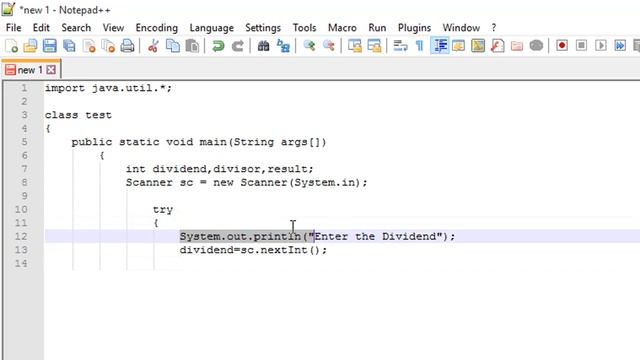Click the Copy toolbar icon
Image resolution: width=640 pixels, height=360 pixels.
point(173,46)
